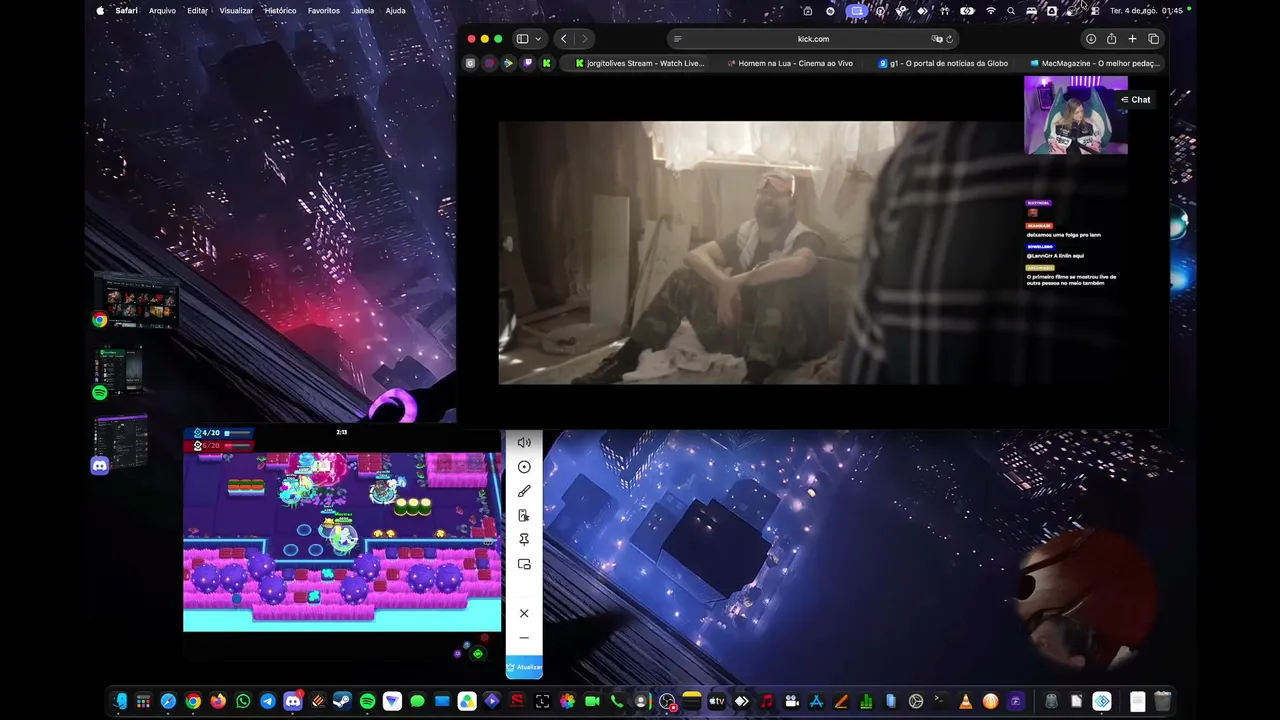Go forward in Safari history
The width and height of the screenshot is (1280, 720).
[x=585, y=39]
